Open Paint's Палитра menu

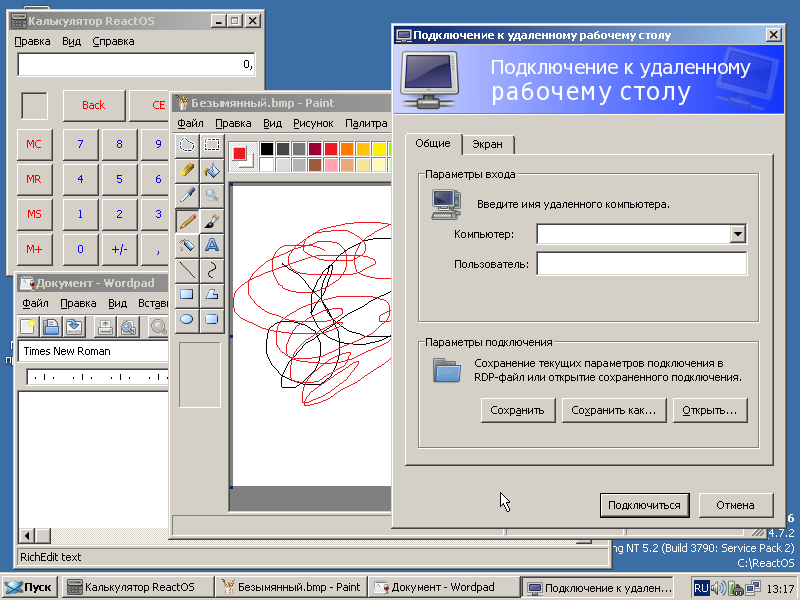(x=366, y=123)
